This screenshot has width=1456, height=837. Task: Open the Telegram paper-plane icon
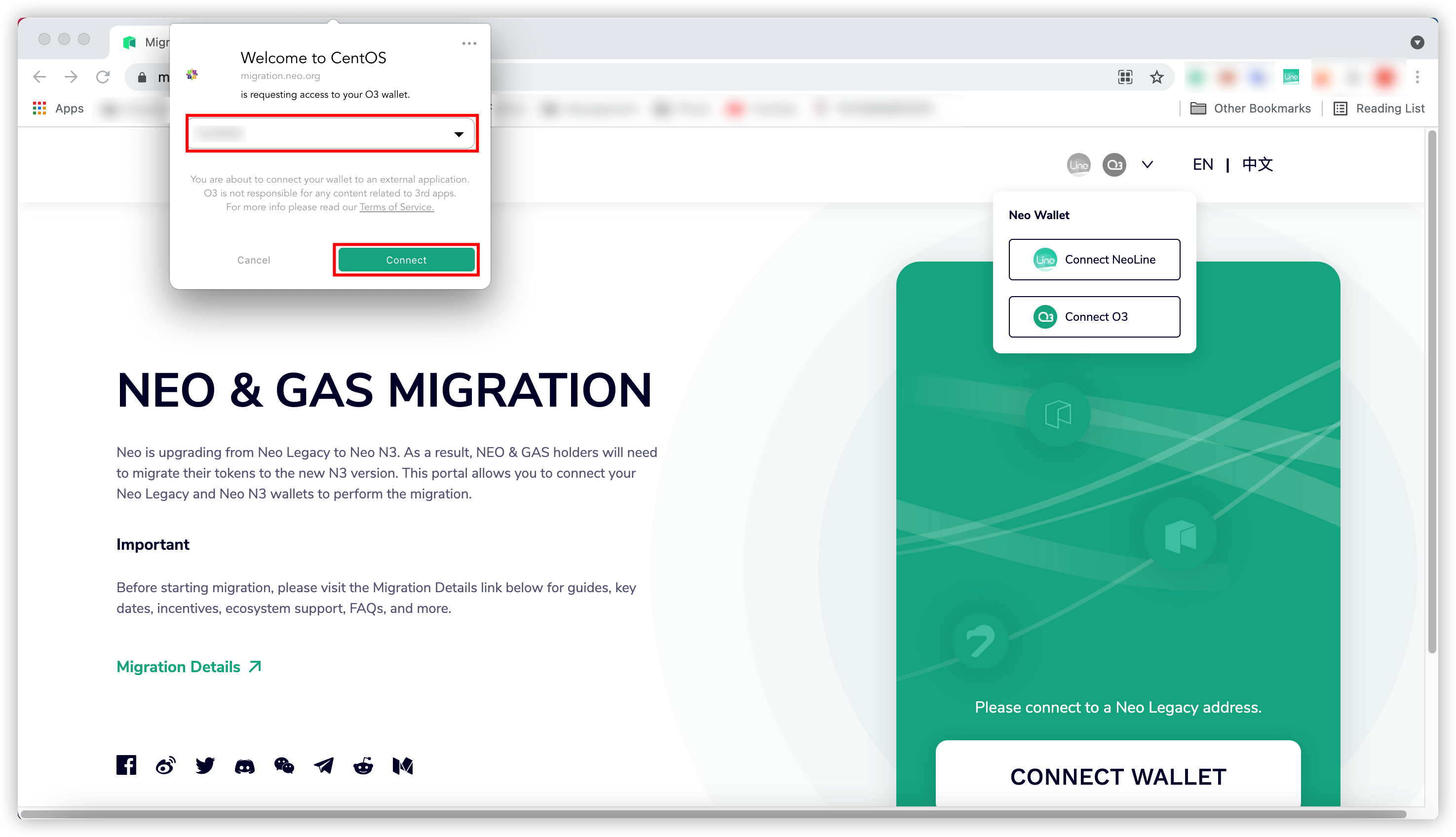pos(324,766)
